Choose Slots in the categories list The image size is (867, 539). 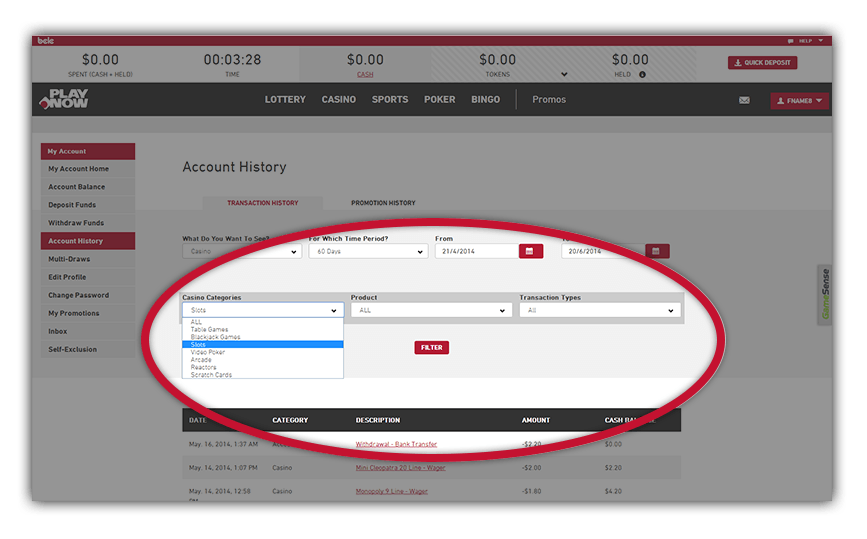263,344
